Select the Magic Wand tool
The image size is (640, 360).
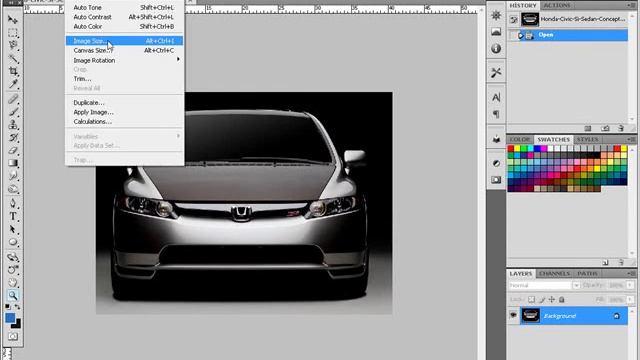point(13,58)
